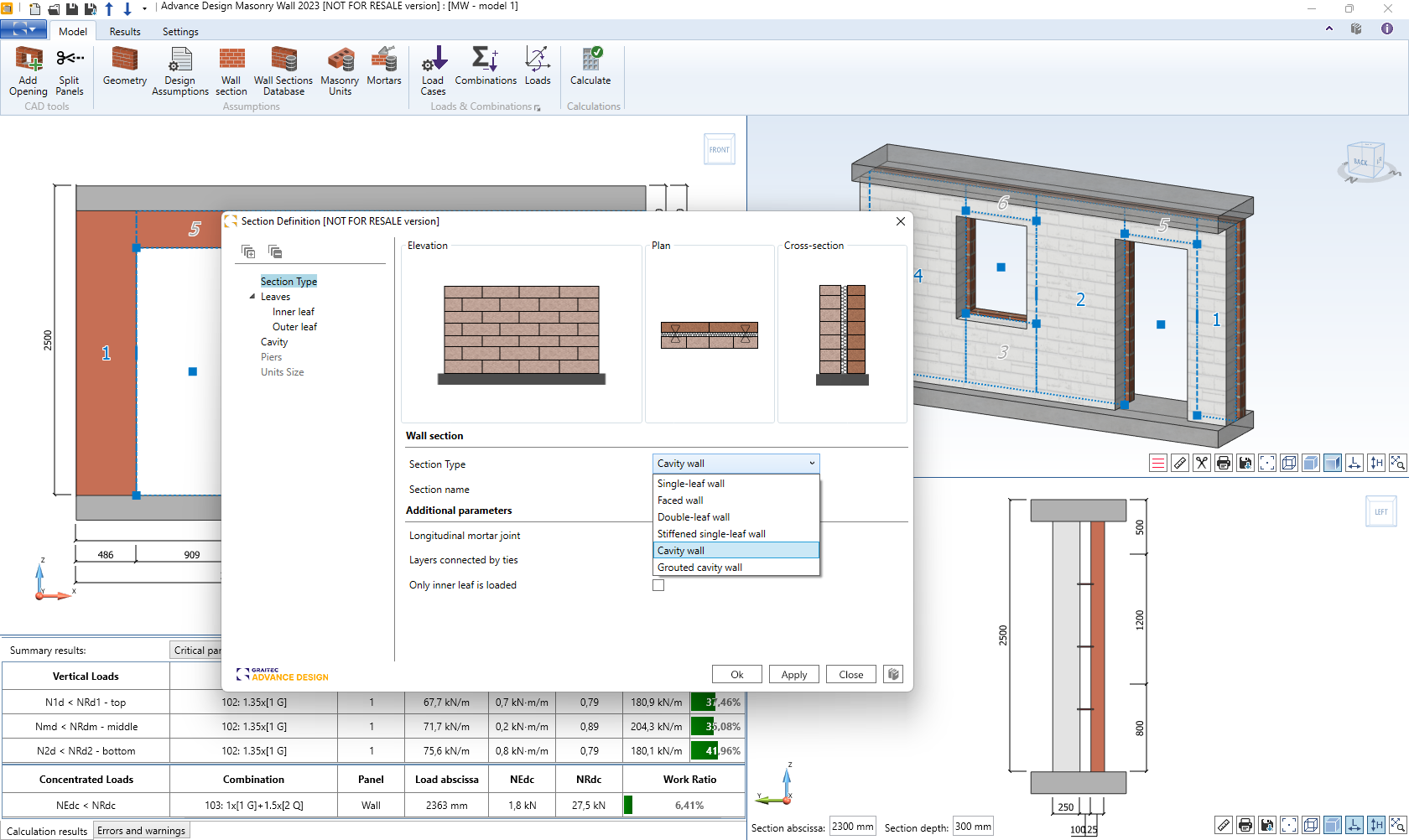Open the Section Type dropdown arrow

pos(812,464)
